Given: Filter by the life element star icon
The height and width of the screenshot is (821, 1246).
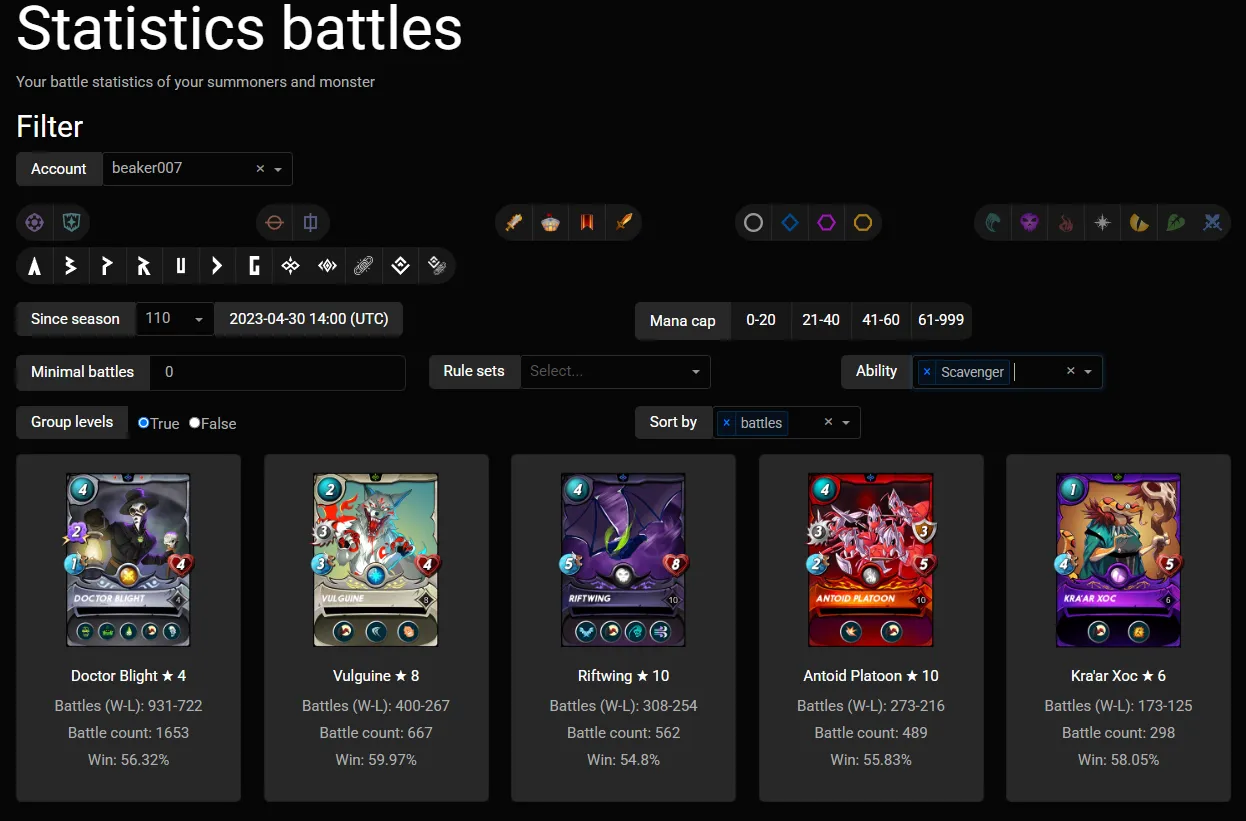Looking at the screenshot, I should [1102, 222].
